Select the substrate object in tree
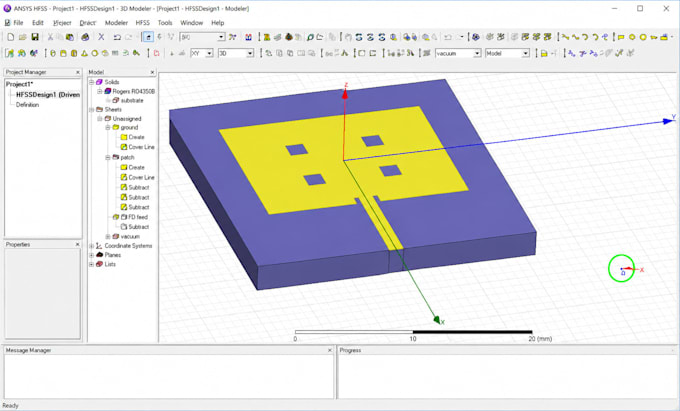This screenshot has width=680, height=411. [132, 101]
